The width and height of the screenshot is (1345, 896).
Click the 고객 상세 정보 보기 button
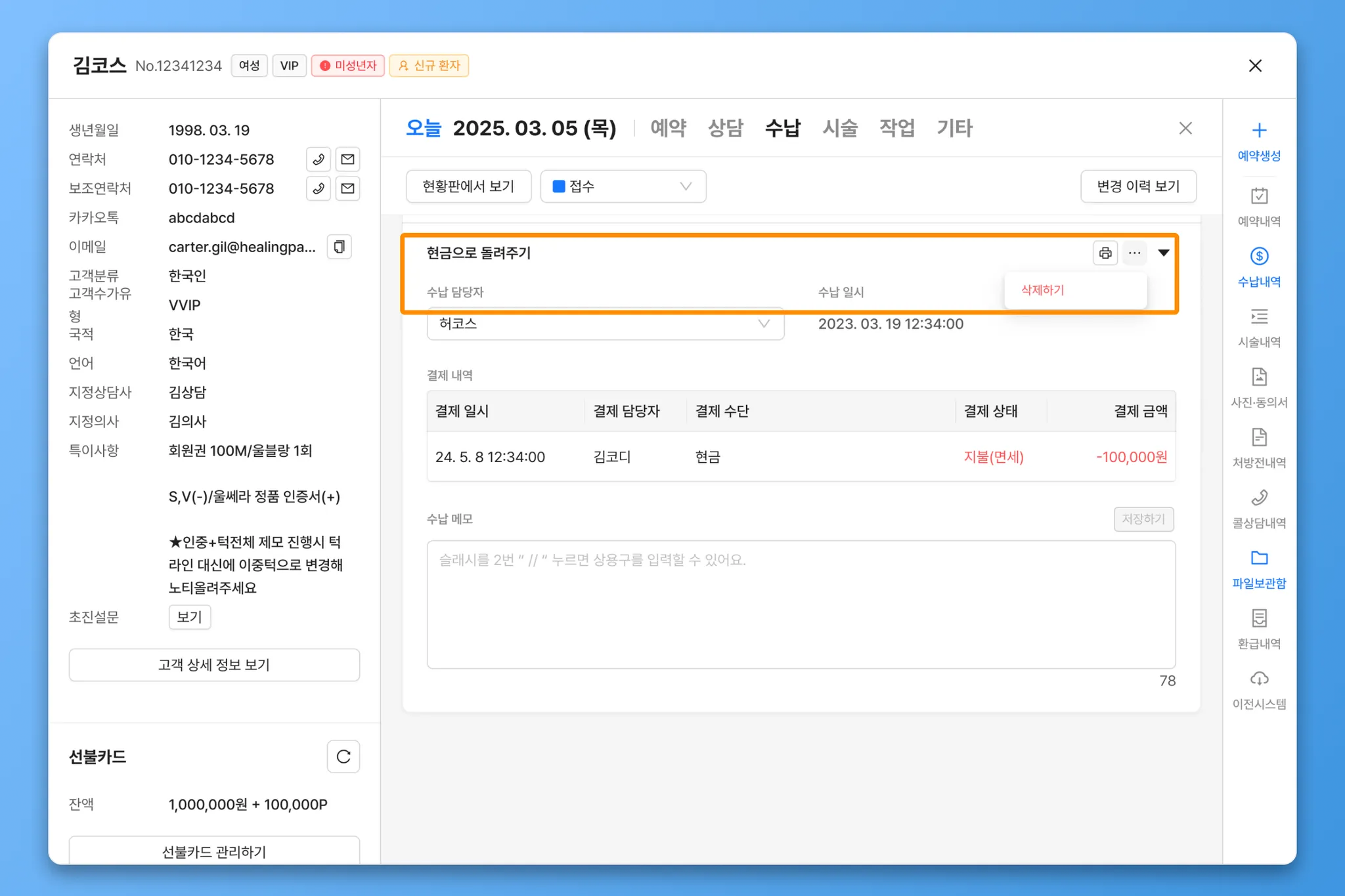point(214,665)
